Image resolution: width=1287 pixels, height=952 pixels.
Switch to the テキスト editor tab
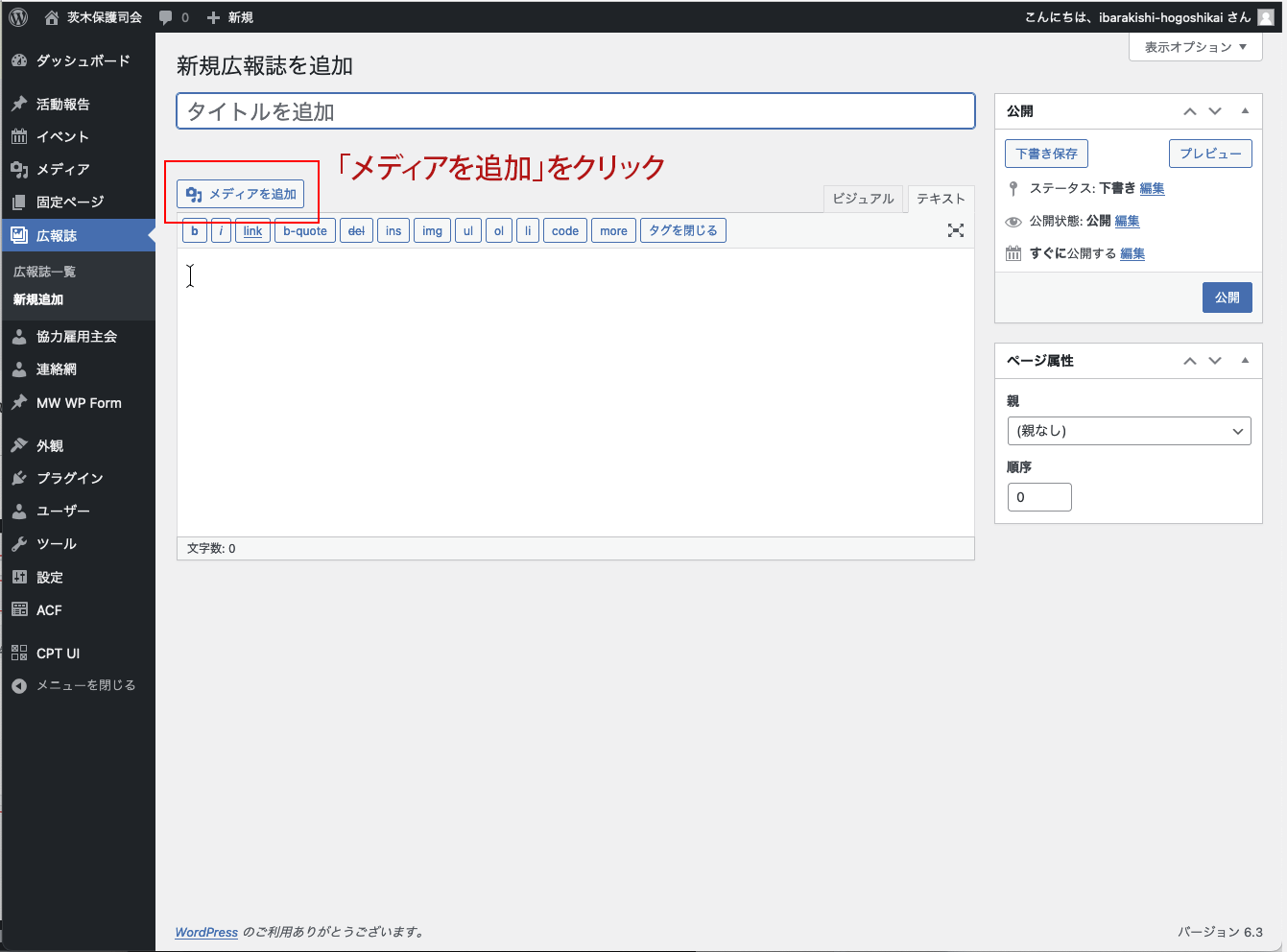pyautogui.click(x=941, y=199)
